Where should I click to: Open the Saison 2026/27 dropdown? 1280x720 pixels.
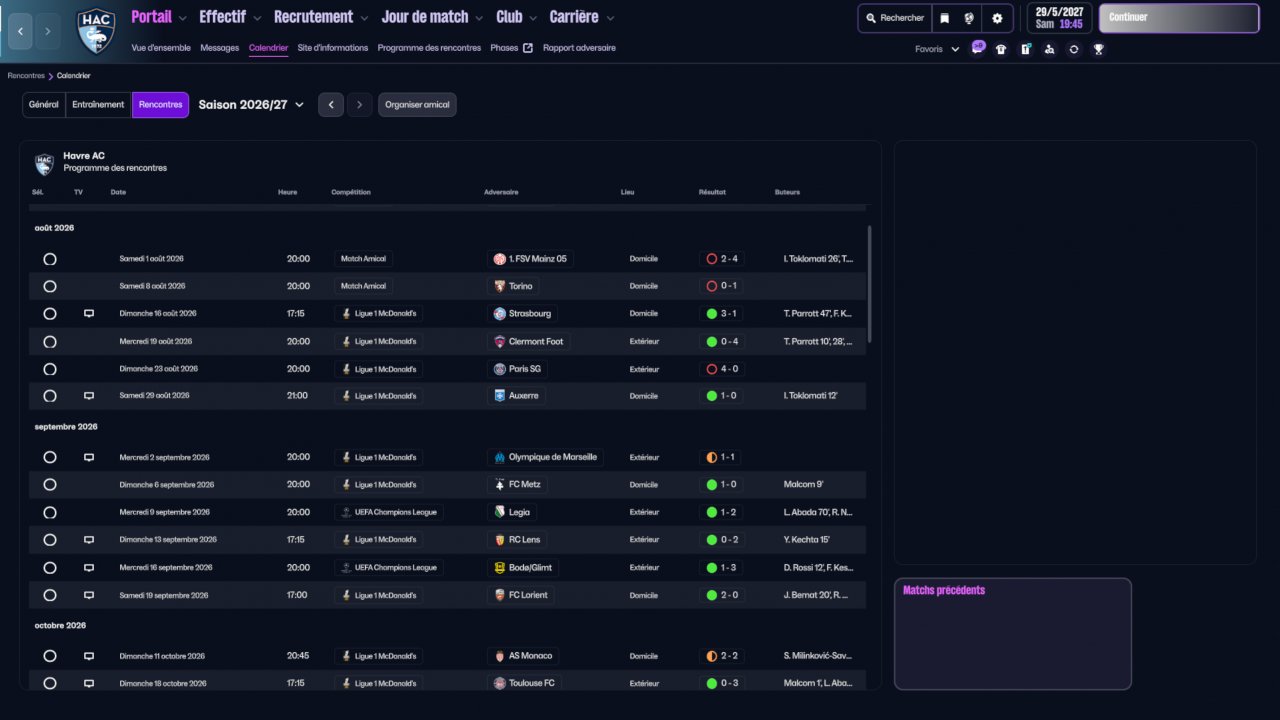tap(251, 105)
